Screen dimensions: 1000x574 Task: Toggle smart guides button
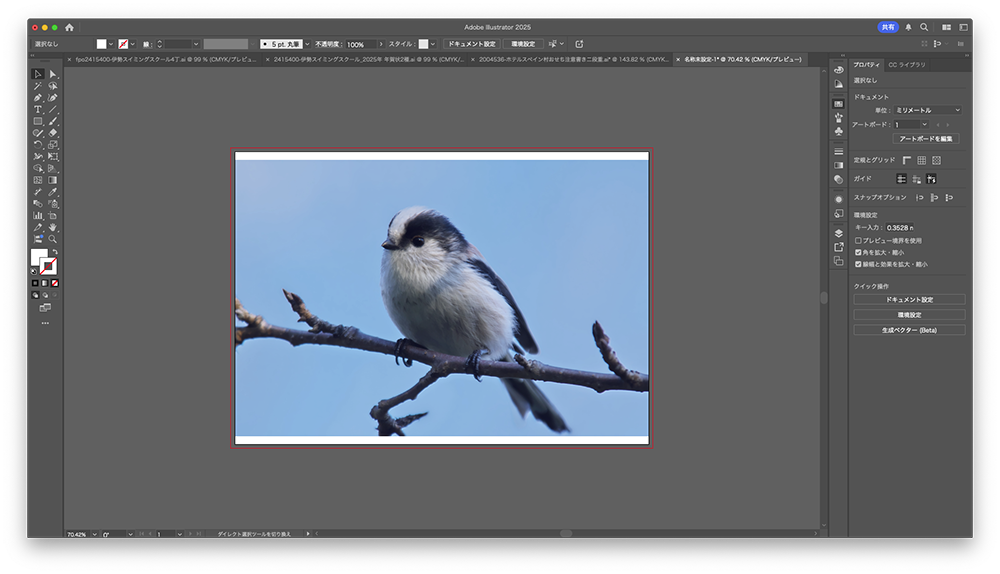coord(931,179)
